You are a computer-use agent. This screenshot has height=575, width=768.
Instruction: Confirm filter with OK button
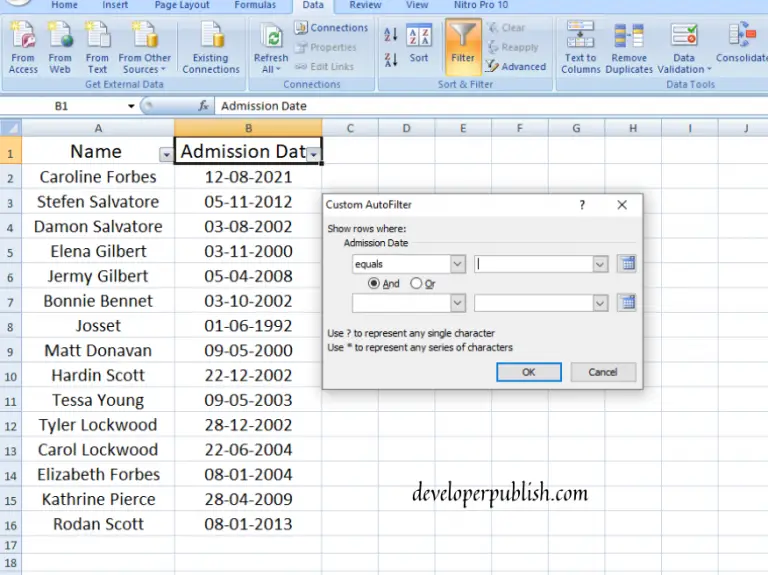tap(529, 372)
